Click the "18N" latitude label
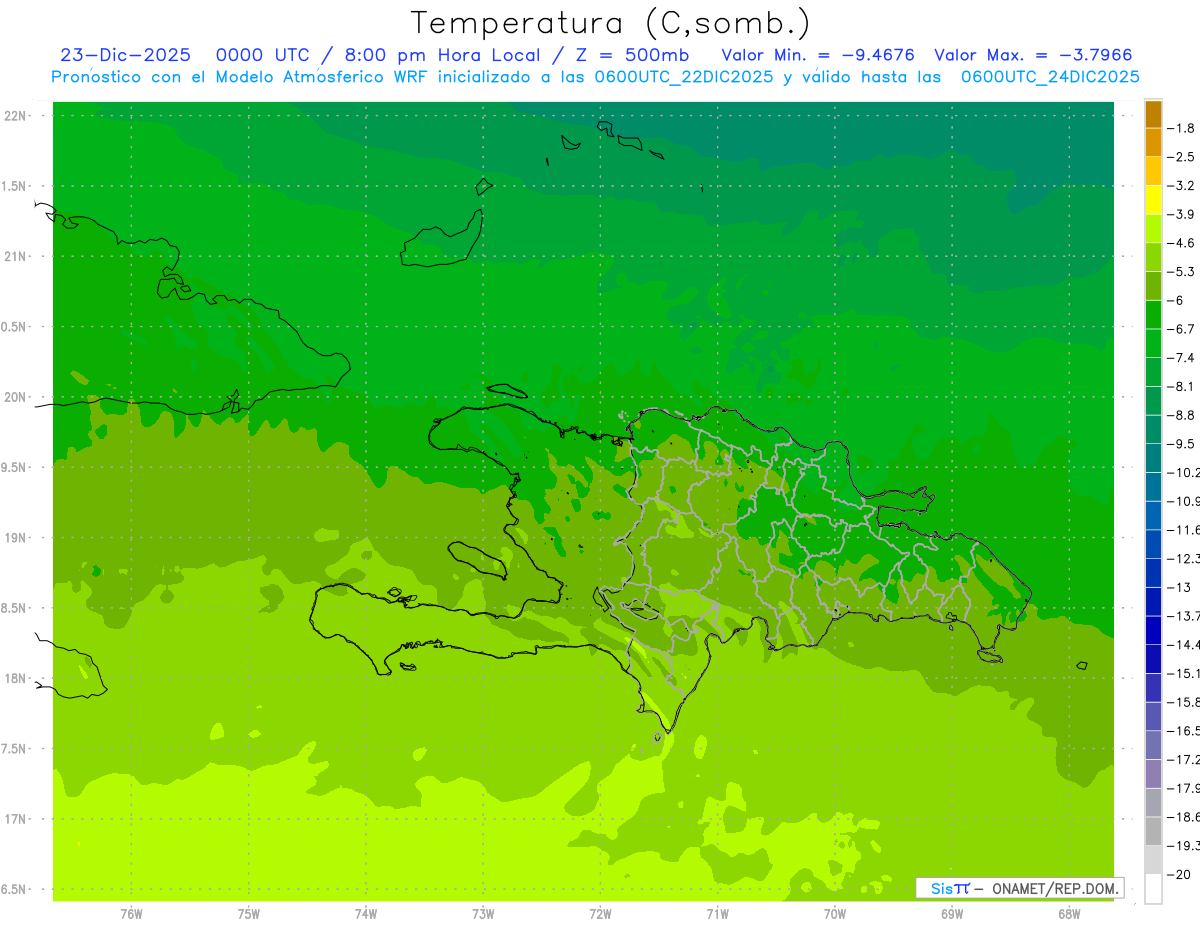The image size is (1200, 927). tap(17, 679)
